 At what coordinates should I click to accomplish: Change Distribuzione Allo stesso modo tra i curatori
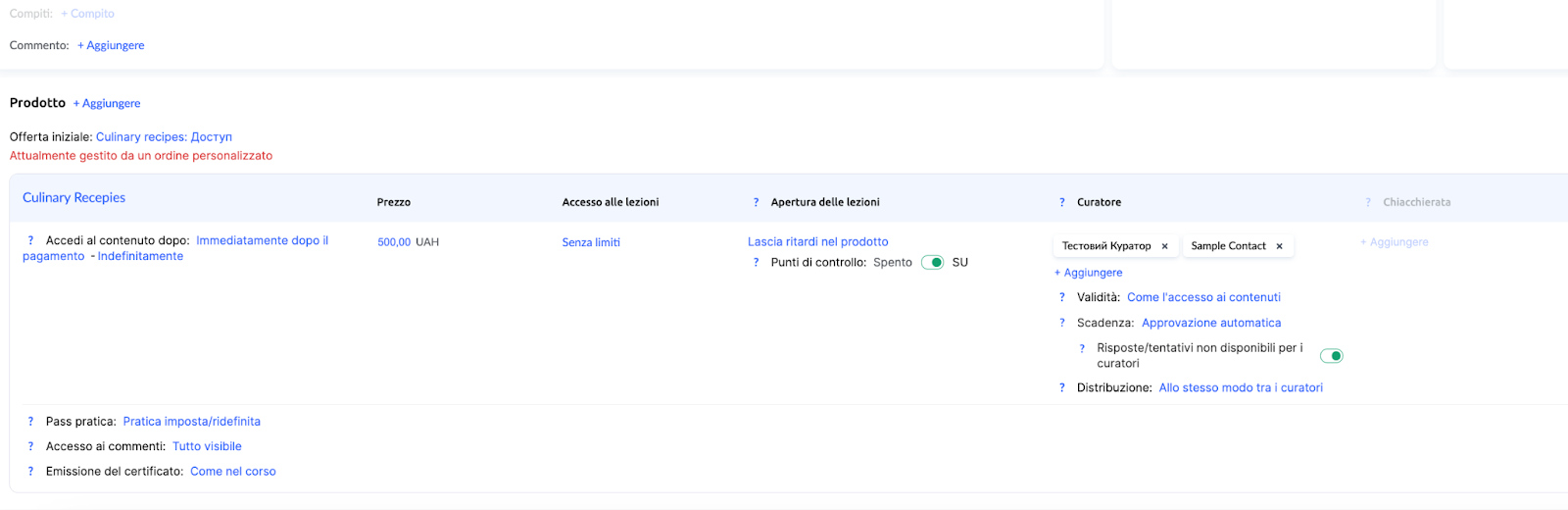click(x=1240, y=388)
